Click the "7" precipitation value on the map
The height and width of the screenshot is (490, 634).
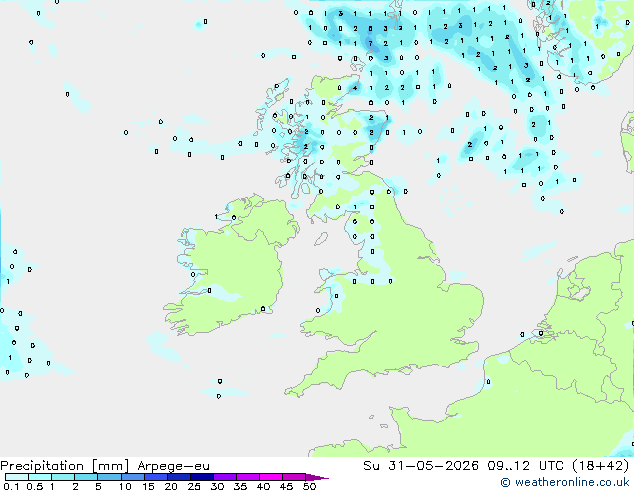370,43
